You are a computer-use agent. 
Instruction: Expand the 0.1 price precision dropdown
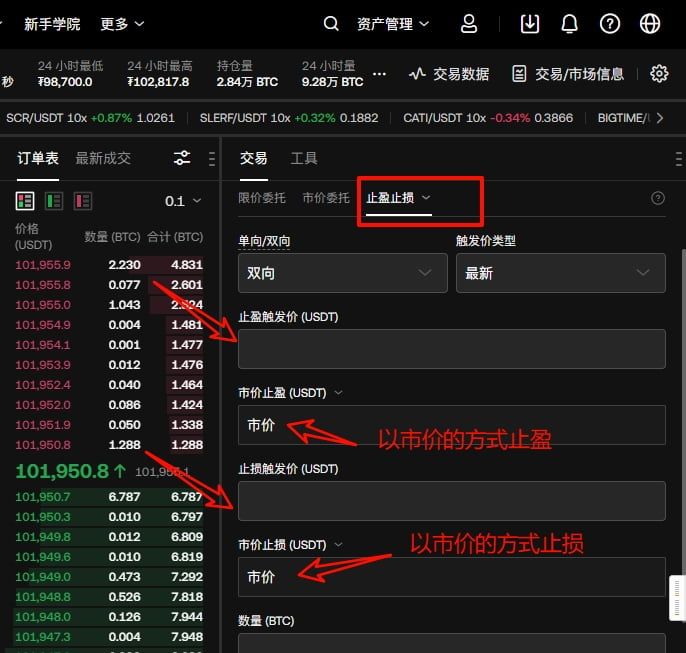point(182,201)
